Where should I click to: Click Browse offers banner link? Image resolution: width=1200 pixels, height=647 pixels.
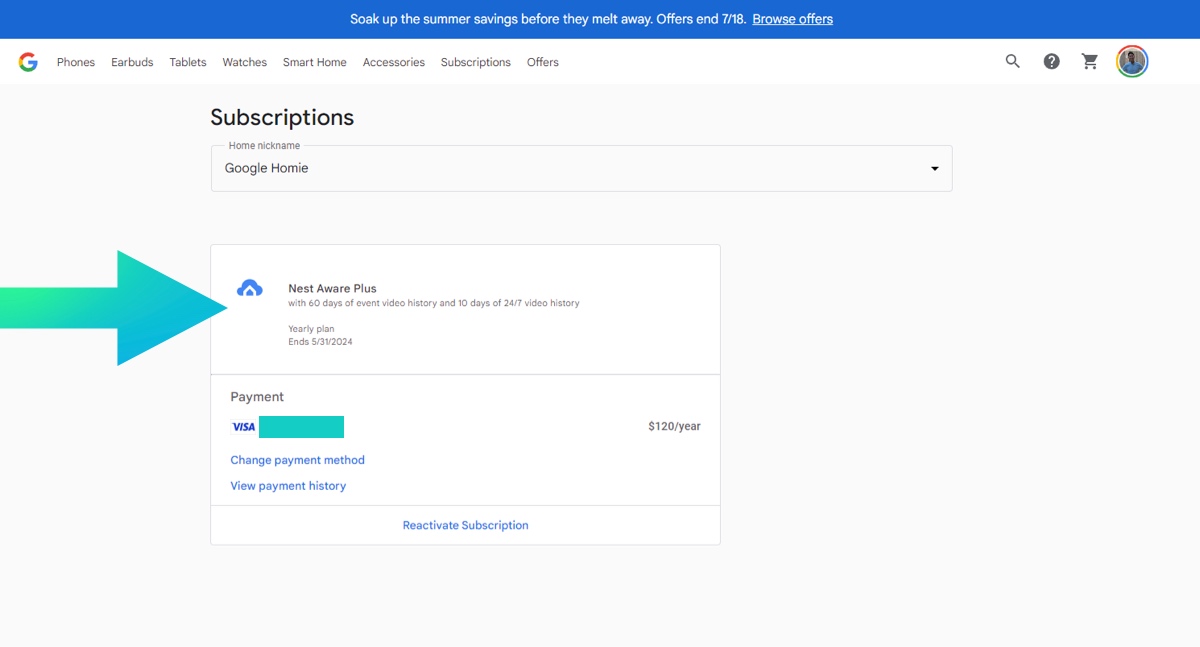(792, 19)
